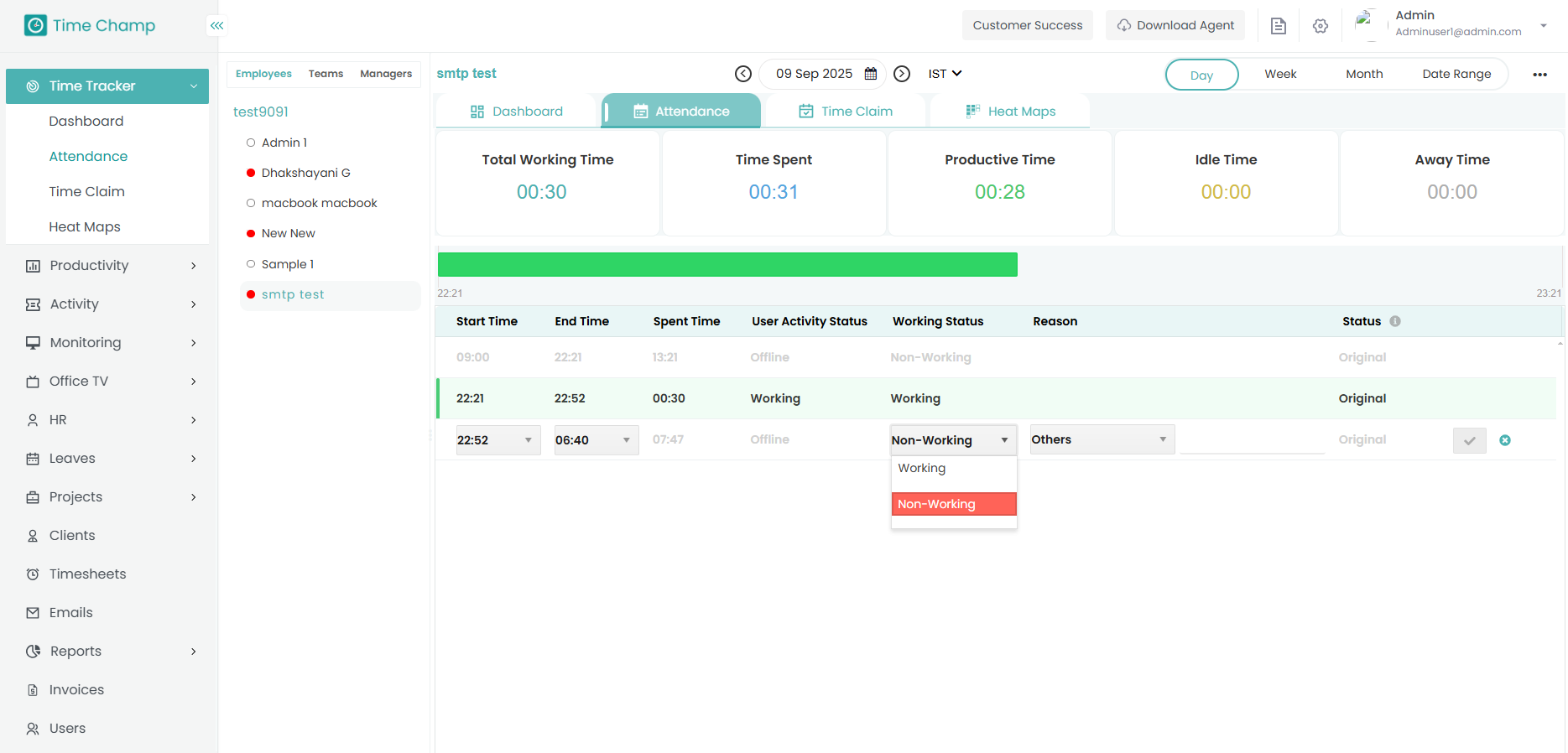Open Heat Maps in the sidebar
This screenshot has width=1568, height=753.
coord(85,227)
